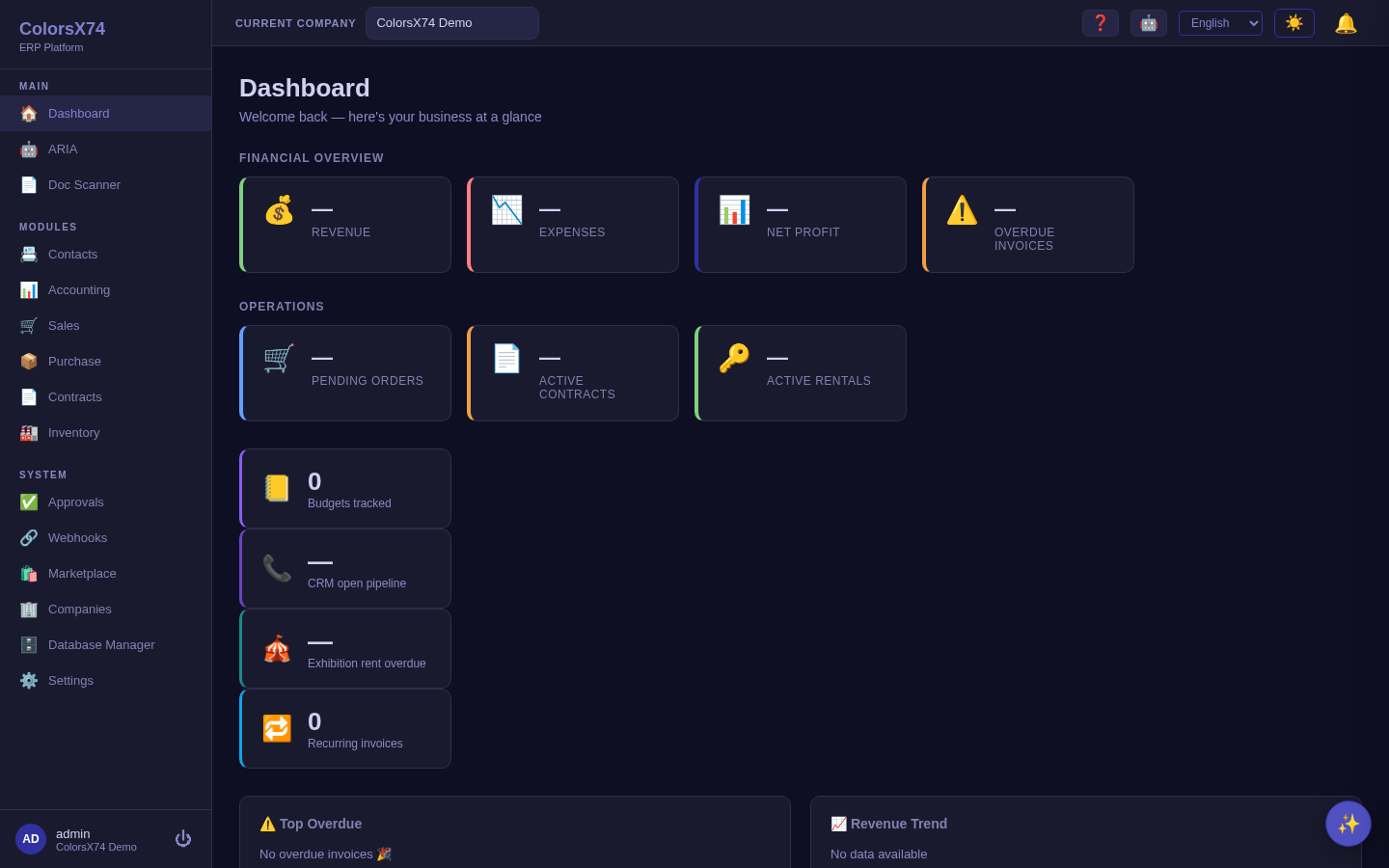Click the Database Manager cabinet icon
Screen dimensions: 1389x868
pyautogui.click(x=29, y=645)
